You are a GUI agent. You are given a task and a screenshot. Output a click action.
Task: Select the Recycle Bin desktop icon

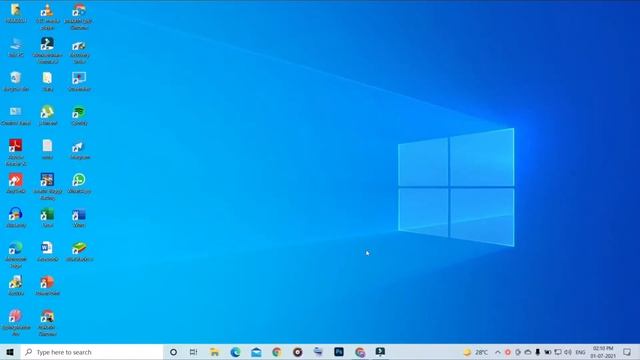pyautogui.click(x=16, y=82)
